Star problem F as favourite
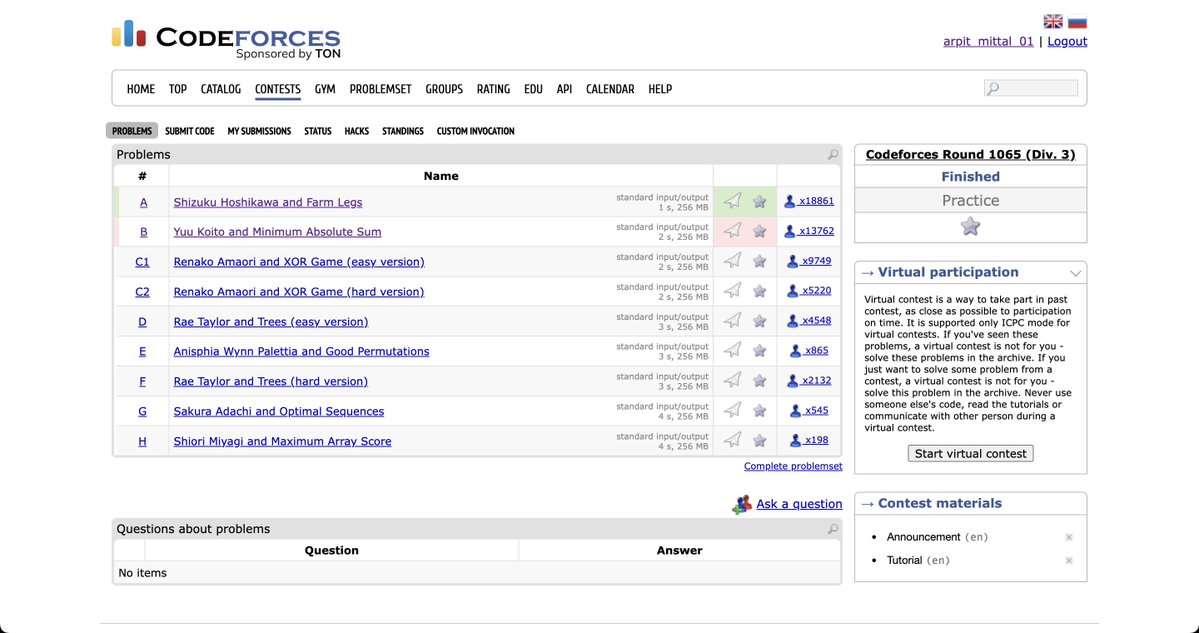1199x633 pixels. (759, 381)
